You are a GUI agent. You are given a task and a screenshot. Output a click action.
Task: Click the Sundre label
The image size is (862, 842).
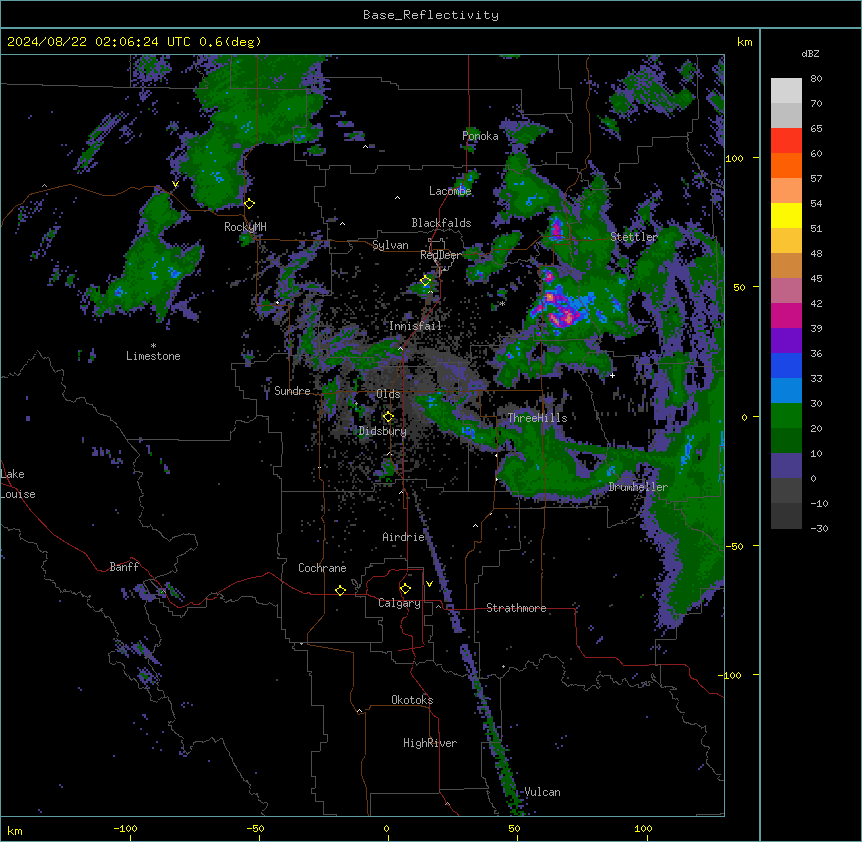coord(292,391)
